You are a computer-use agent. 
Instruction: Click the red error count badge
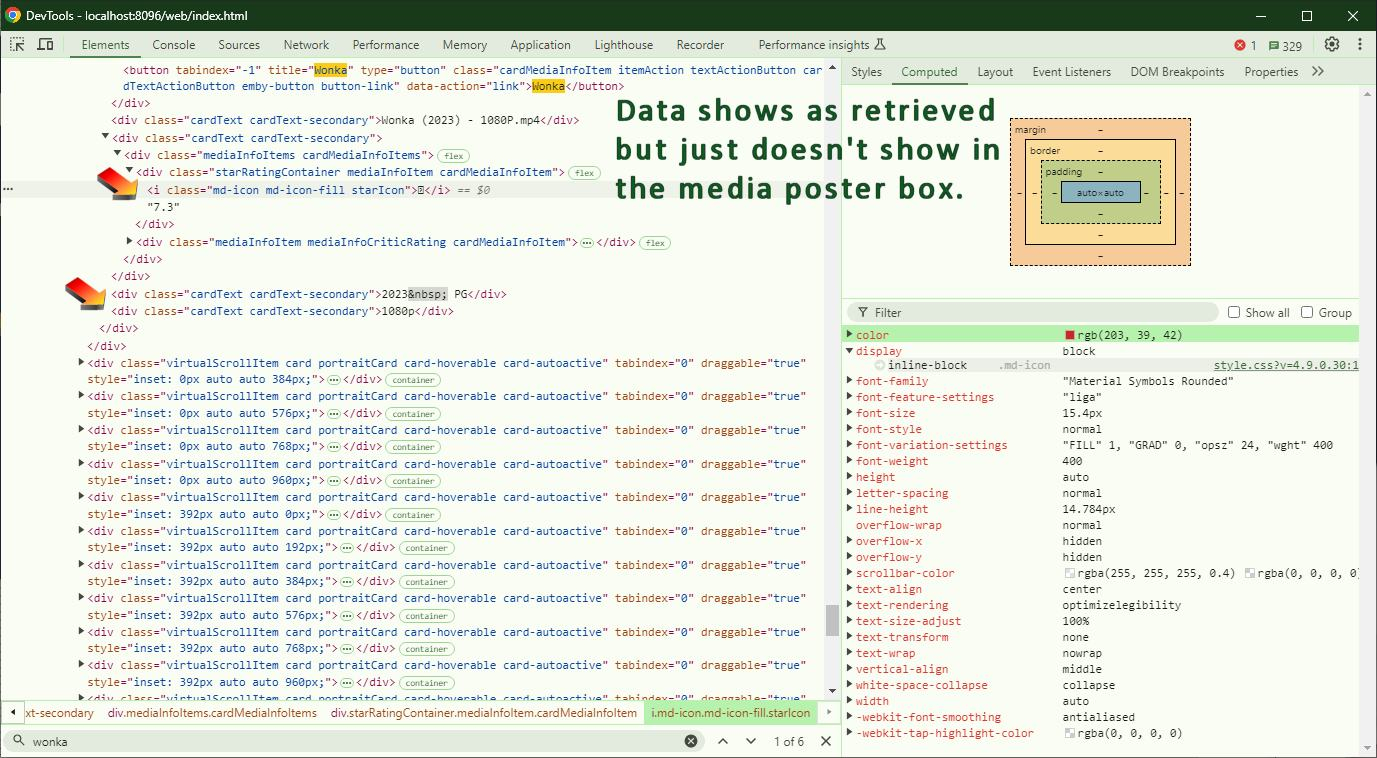click(1246, 45)
